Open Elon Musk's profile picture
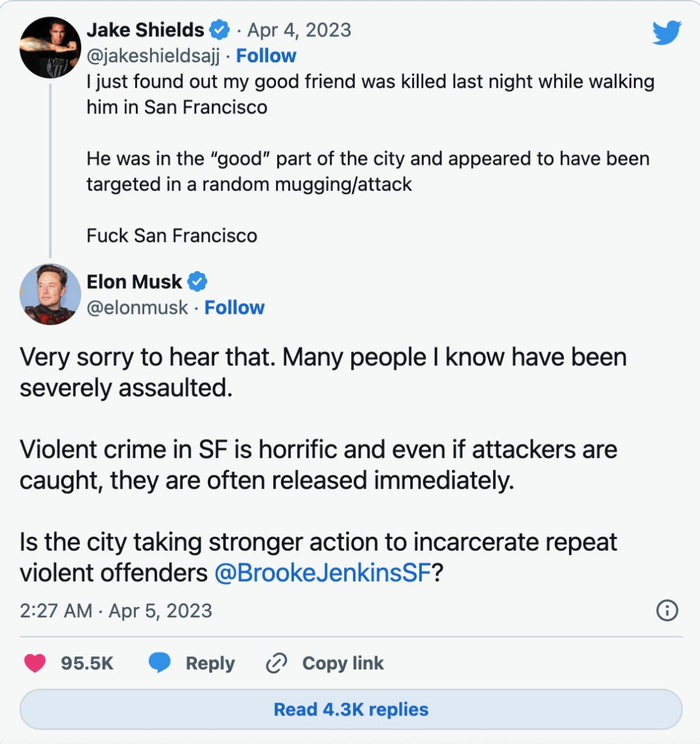This screenshot has width=700, height=744. (x=43, y=295)
